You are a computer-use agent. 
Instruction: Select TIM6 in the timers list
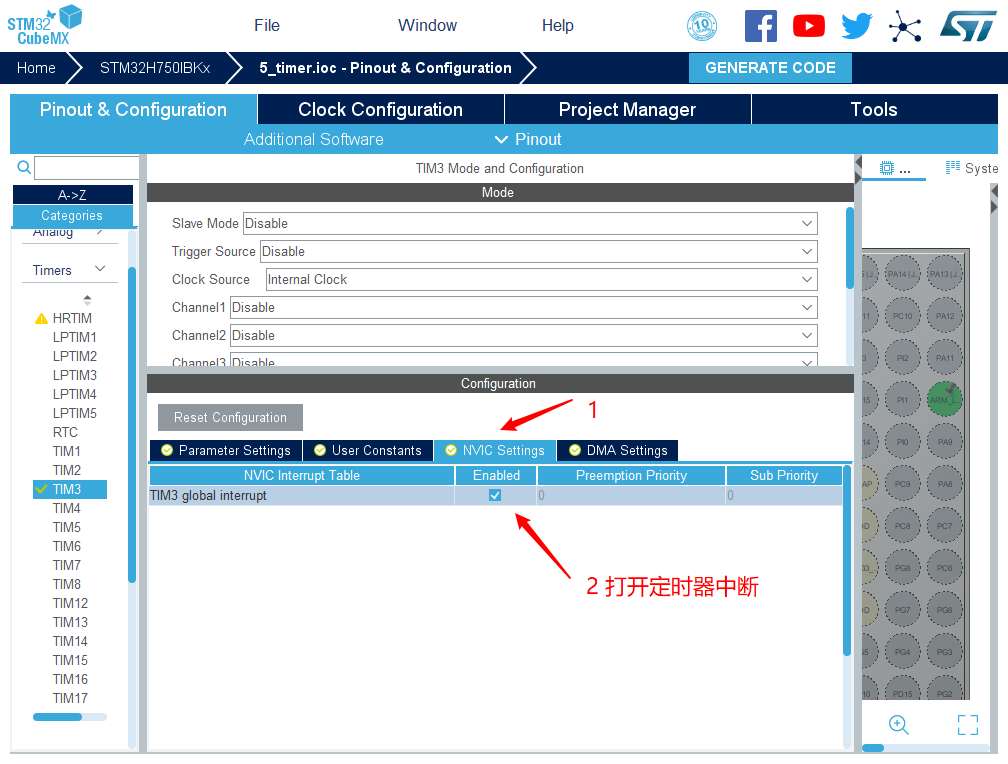pos(67,546)
